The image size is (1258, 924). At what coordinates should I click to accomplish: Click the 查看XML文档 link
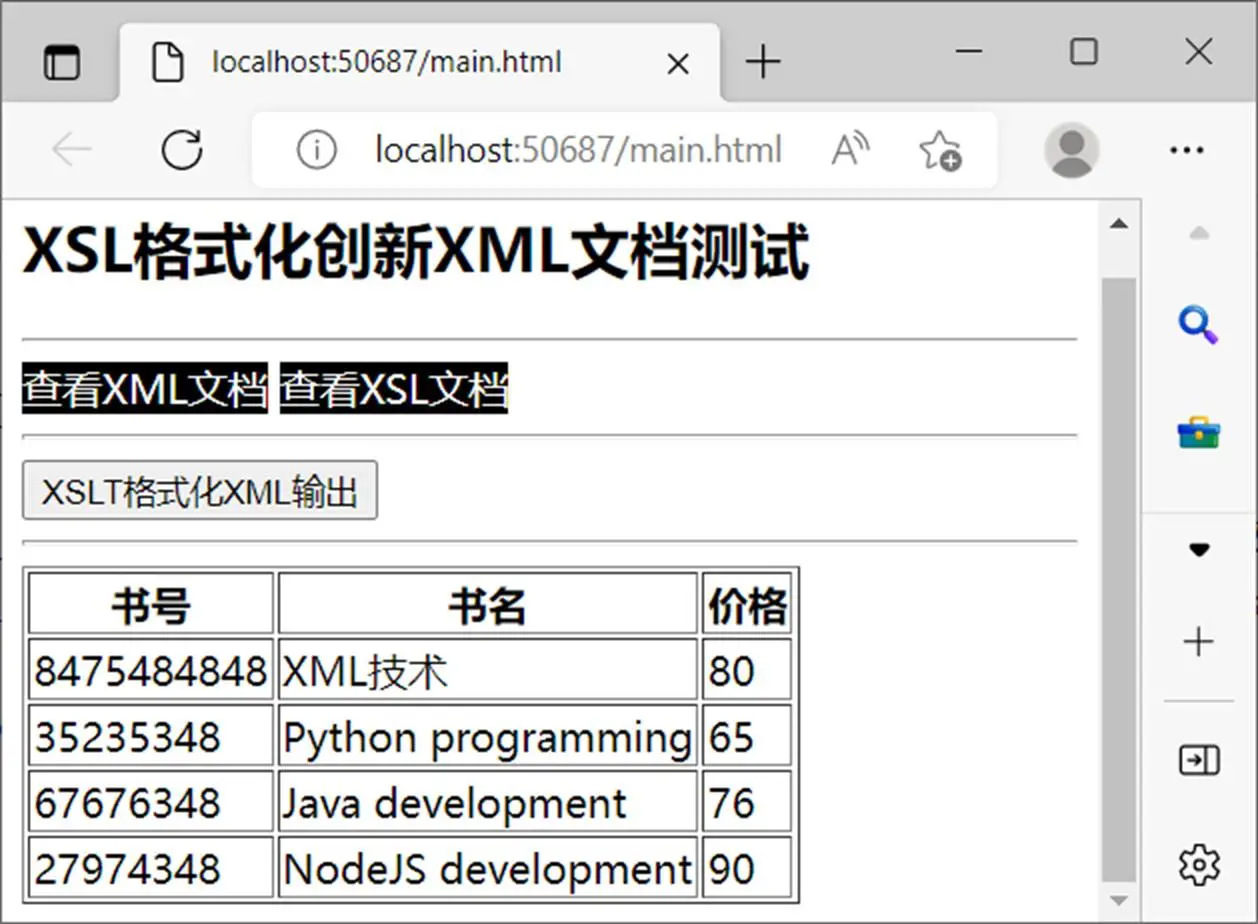tap(145, 388)
